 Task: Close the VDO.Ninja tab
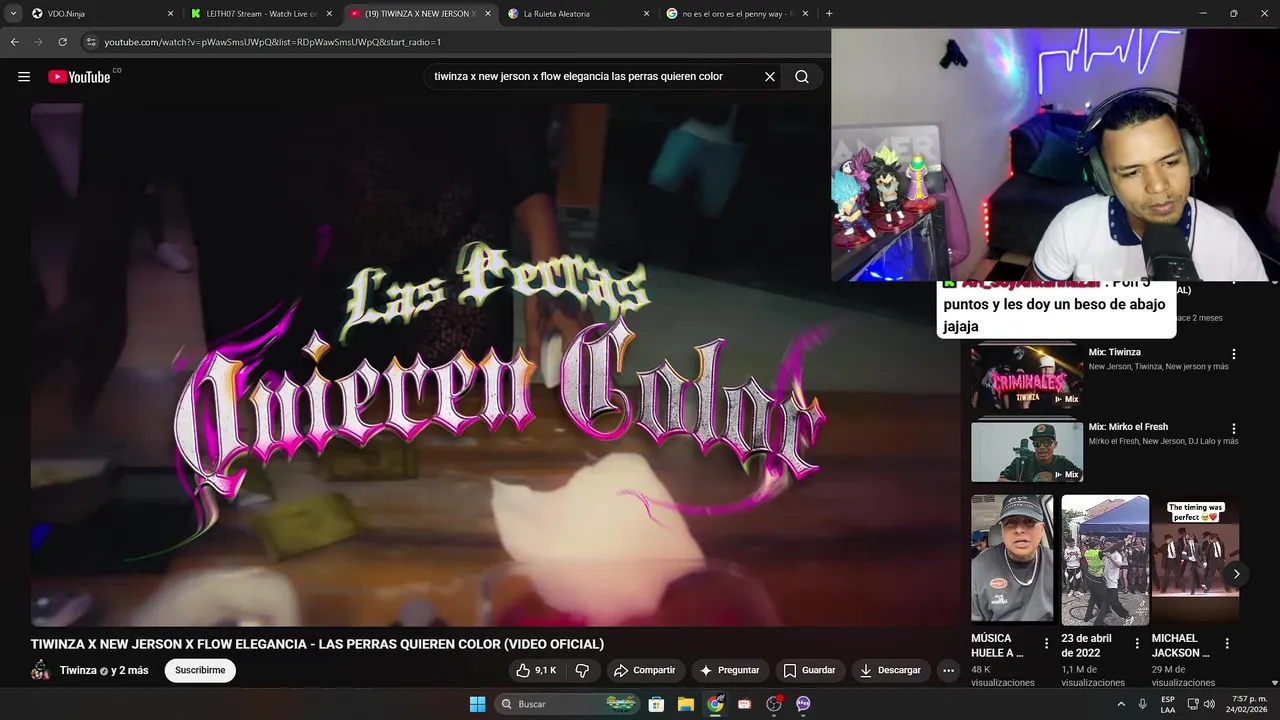click(170, 14)
